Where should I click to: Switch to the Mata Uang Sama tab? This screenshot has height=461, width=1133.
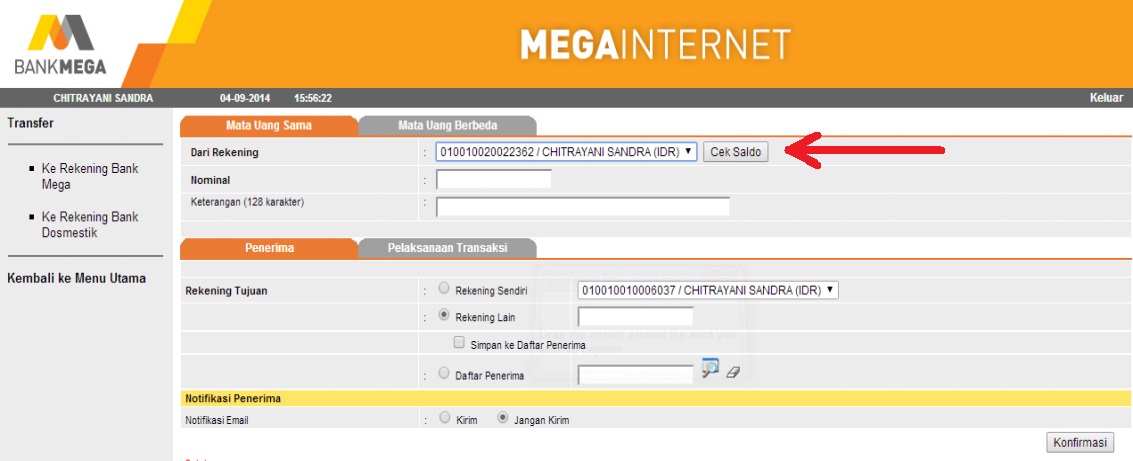pyautogui.click(x=269, y=126)
